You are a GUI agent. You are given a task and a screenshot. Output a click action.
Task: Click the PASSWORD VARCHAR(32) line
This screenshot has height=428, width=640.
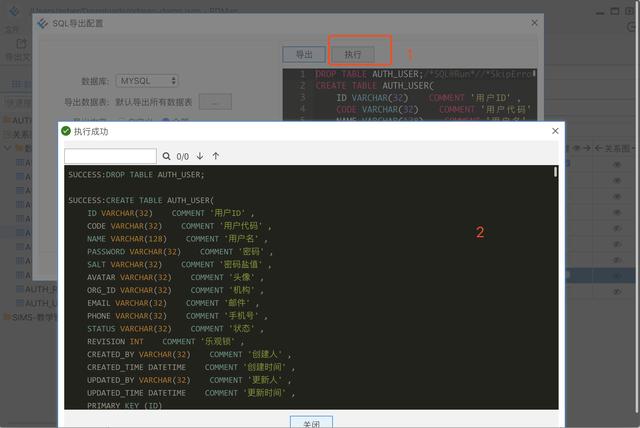pyautogui.click(x=180, y=251)
